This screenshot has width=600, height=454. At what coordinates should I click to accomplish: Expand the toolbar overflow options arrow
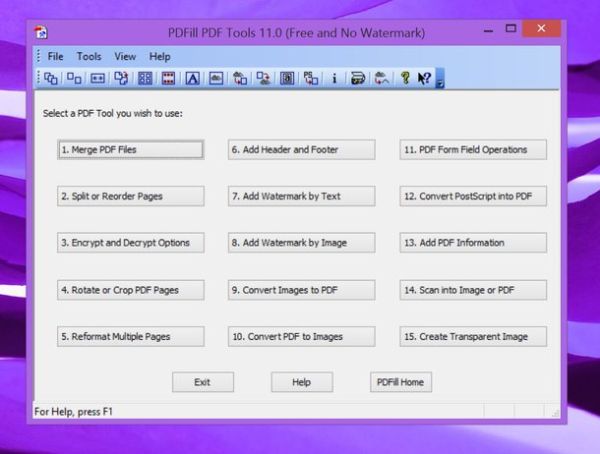point(439,80)
